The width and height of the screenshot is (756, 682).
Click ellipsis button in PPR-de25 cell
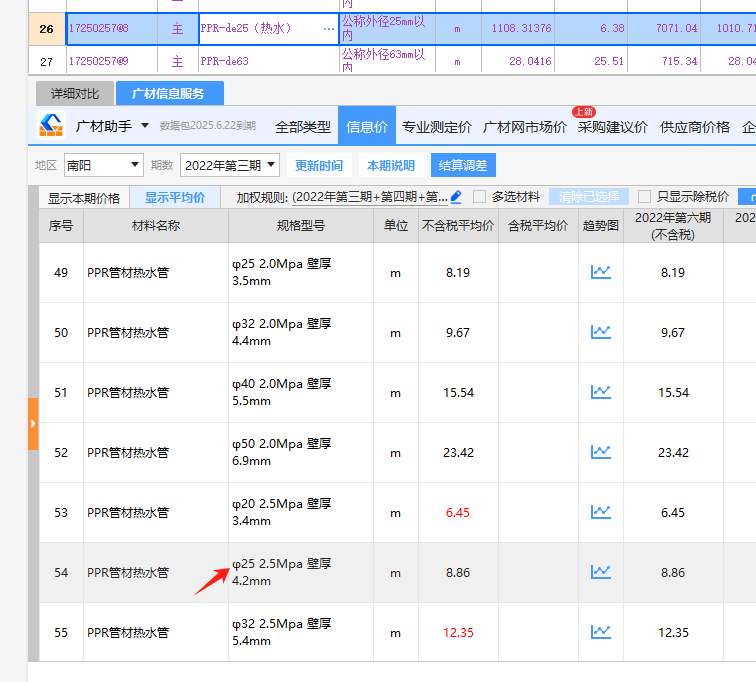[x=329, y=29]
